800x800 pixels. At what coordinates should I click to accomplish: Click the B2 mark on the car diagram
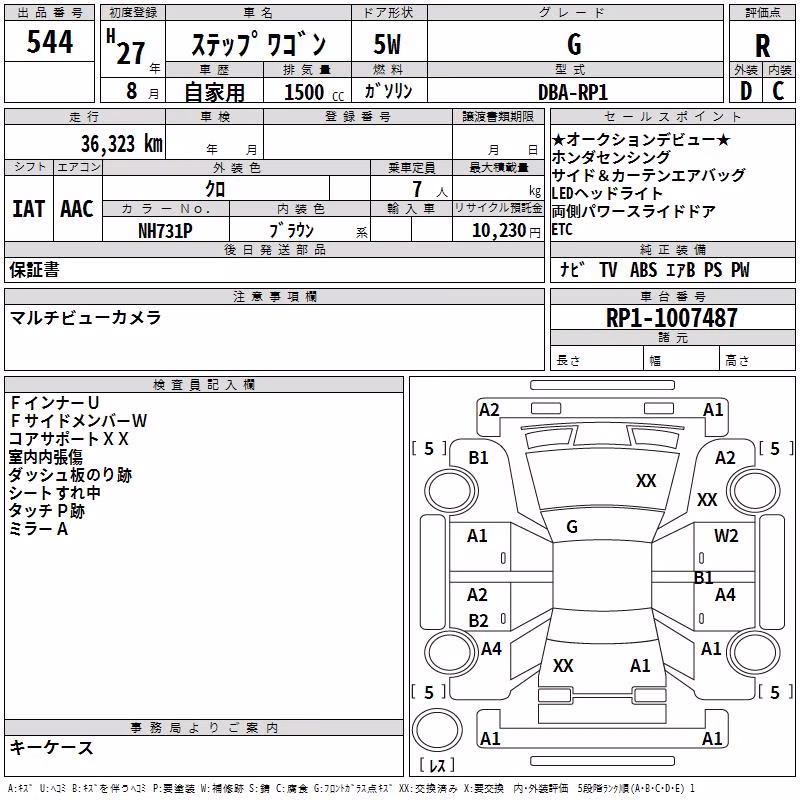[x=478, y=620]
